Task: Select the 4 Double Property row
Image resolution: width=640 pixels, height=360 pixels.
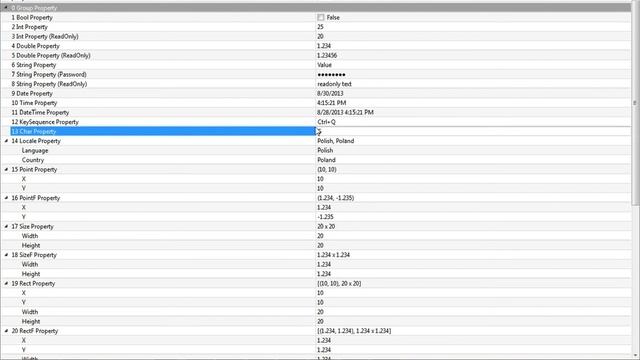Action: click(x=316, y=46)
